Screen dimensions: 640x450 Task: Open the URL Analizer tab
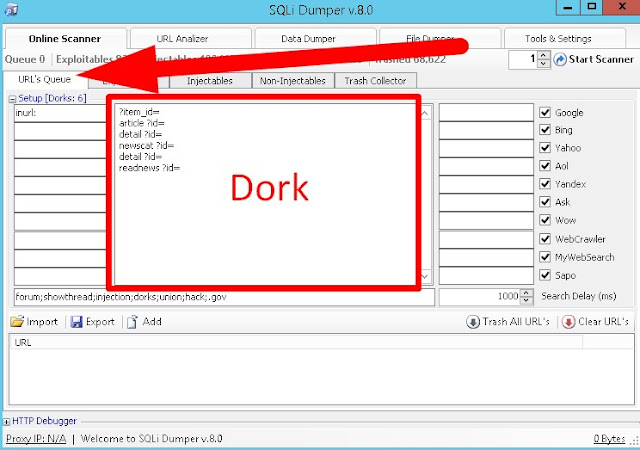[x=191, y=39]
